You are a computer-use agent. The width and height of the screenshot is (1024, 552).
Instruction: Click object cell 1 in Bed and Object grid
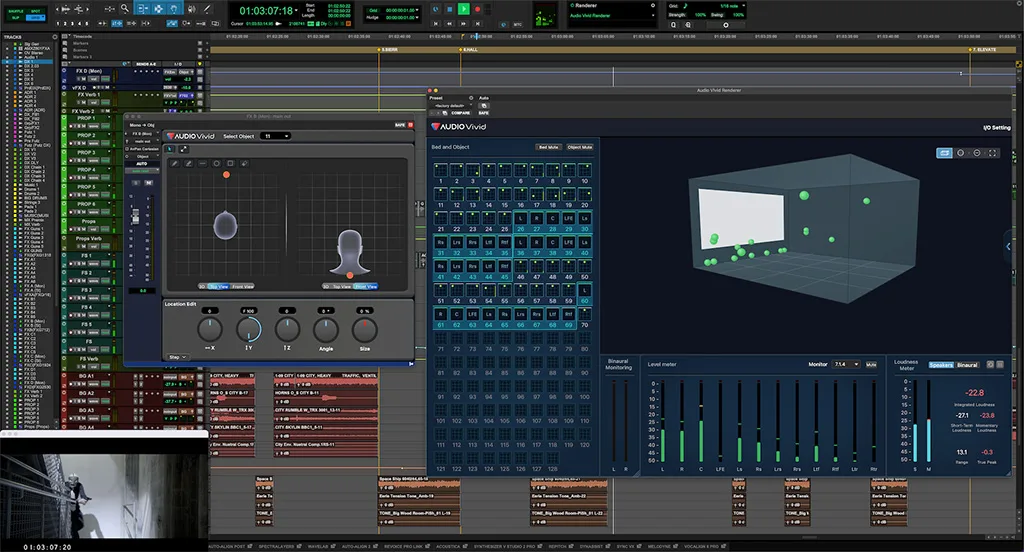point(441,170)
